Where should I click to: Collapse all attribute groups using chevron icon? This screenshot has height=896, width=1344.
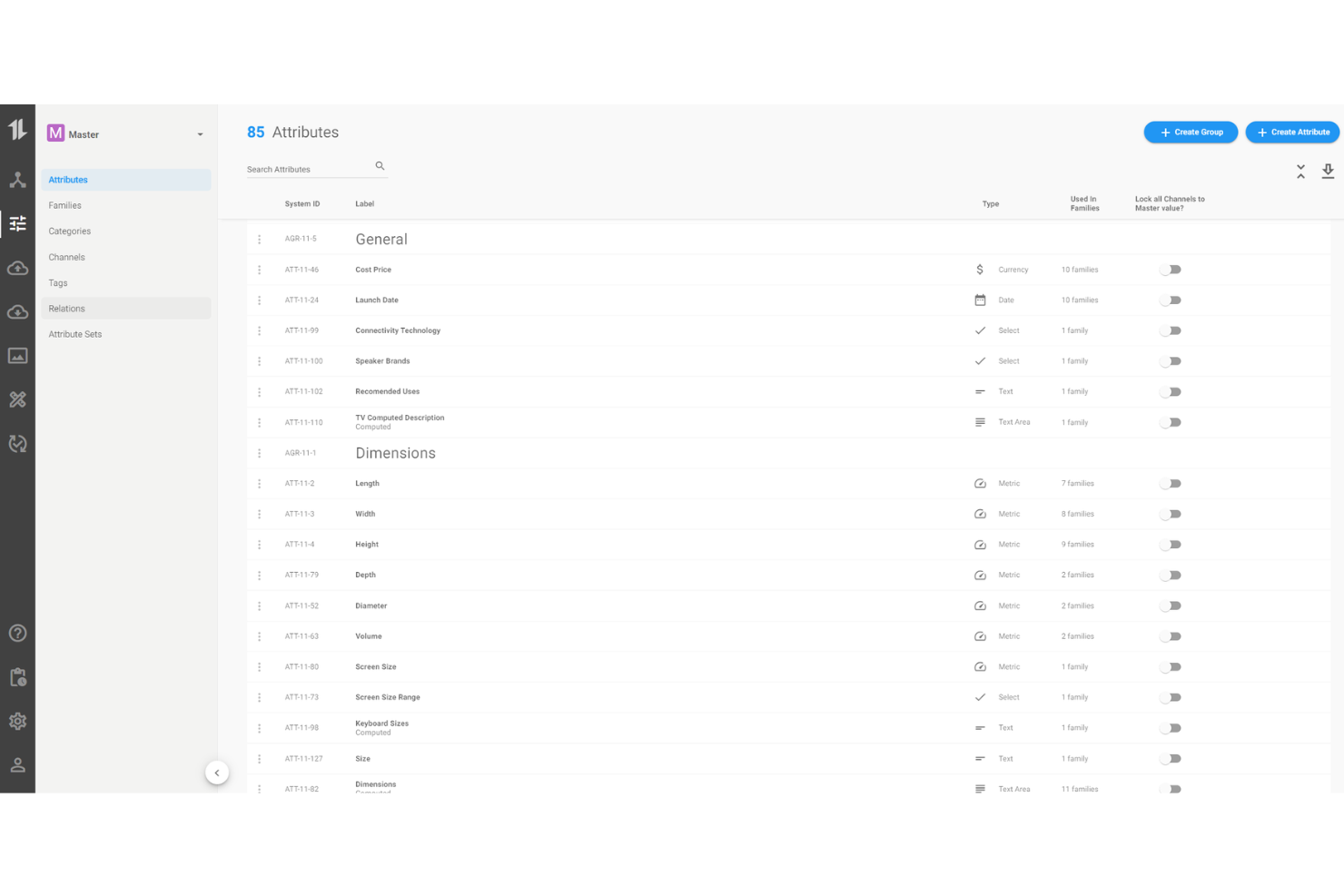click(1300, 172)
